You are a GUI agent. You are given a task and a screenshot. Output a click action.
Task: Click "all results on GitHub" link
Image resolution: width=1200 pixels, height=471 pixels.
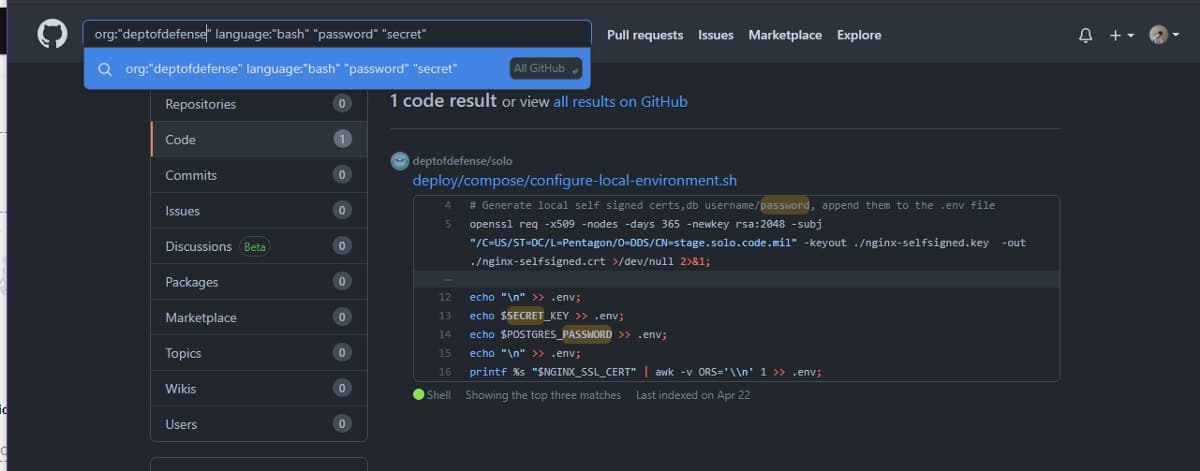pos(620,102)
